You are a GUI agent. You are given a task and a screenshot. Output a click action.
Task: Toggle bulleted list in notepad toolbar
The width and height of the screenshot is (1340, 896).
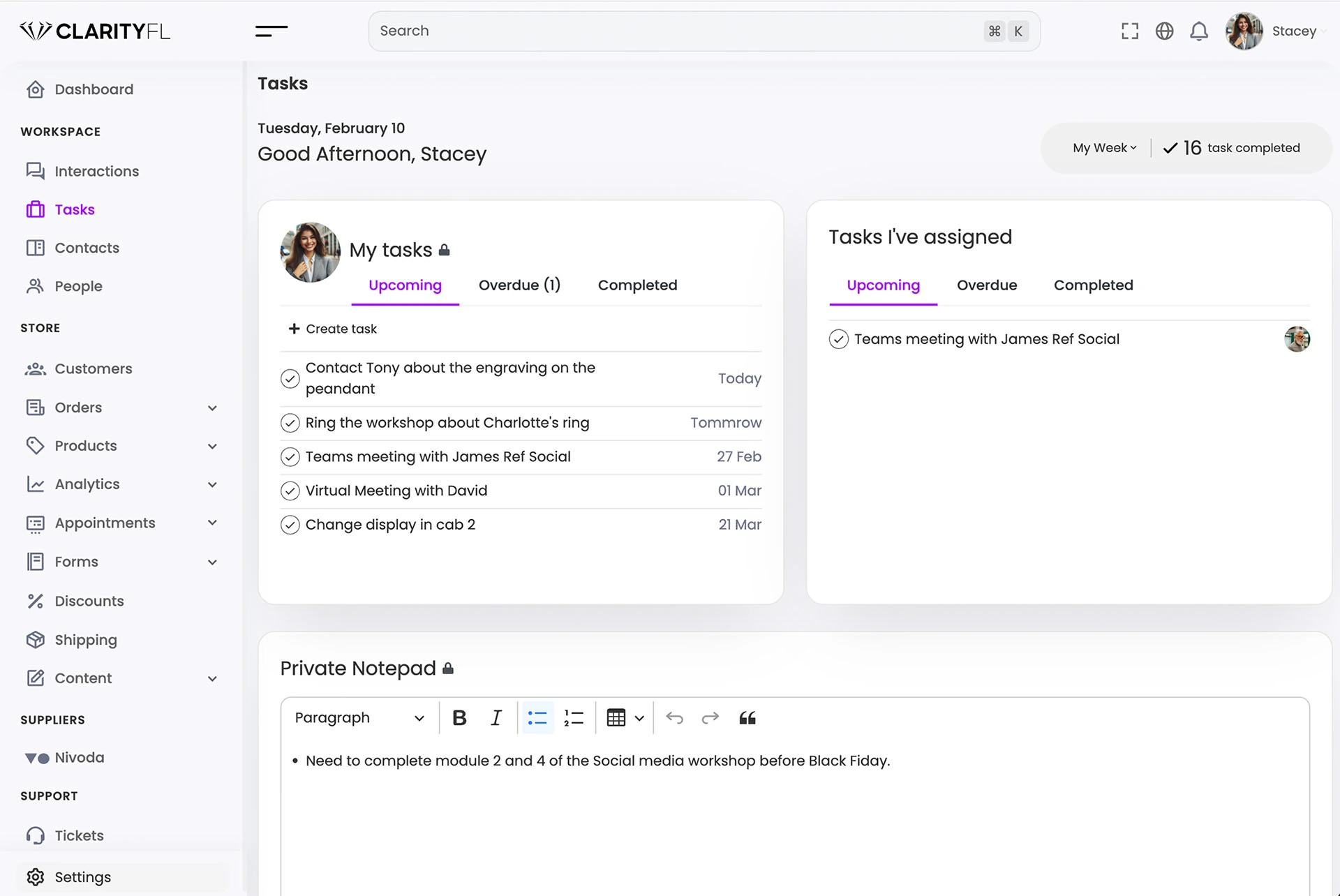tap(537, 718)
